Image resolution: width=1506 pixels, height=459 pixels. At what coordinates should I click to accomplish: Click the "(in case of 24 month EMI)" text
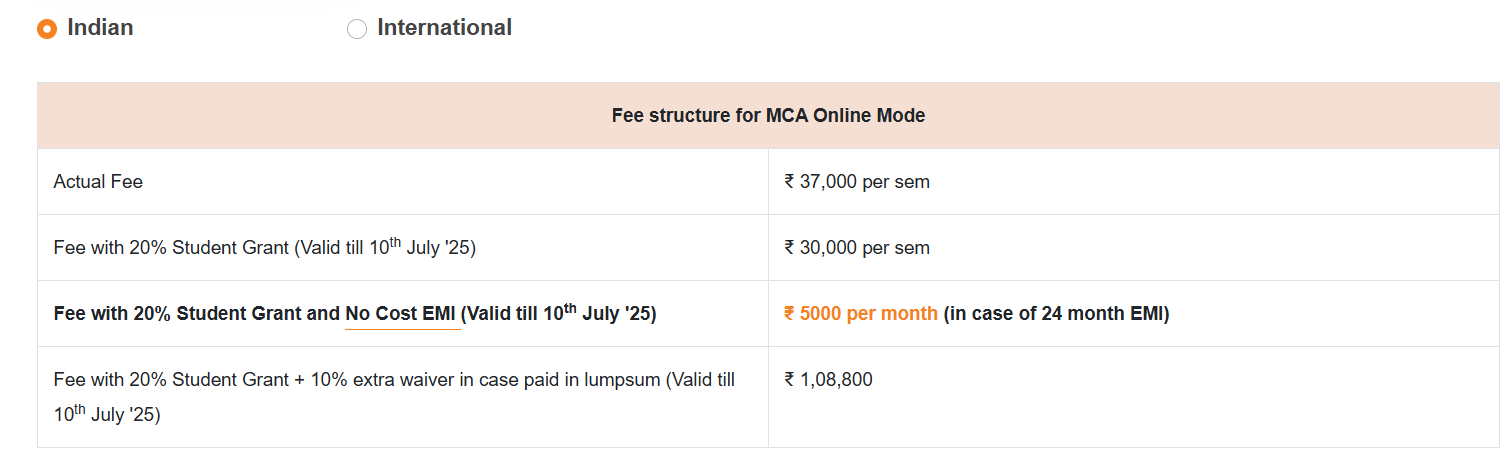click(1056, 314)
